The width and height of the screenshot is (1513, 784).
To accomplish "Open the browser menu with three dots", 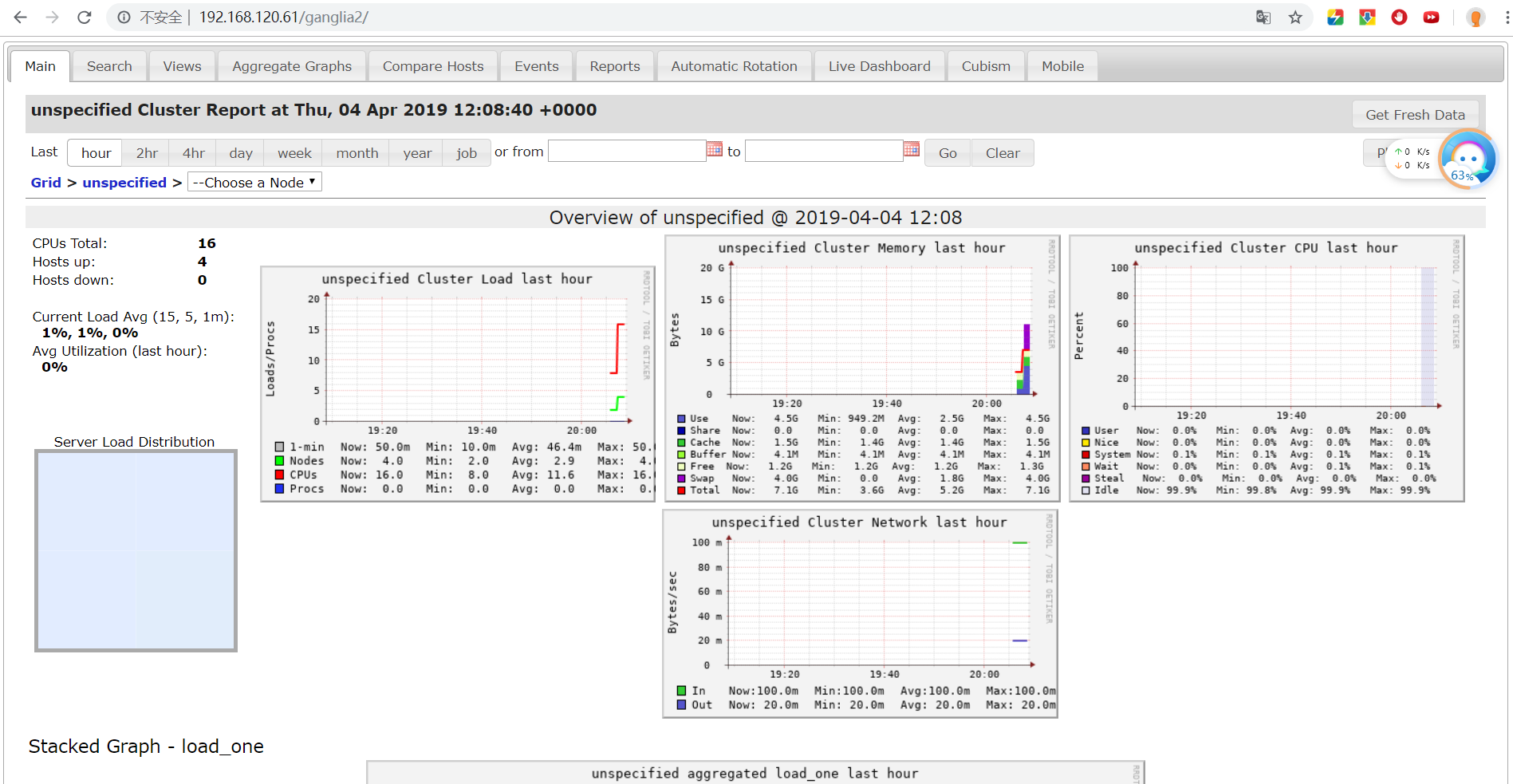I will (x=1506, y=17).
